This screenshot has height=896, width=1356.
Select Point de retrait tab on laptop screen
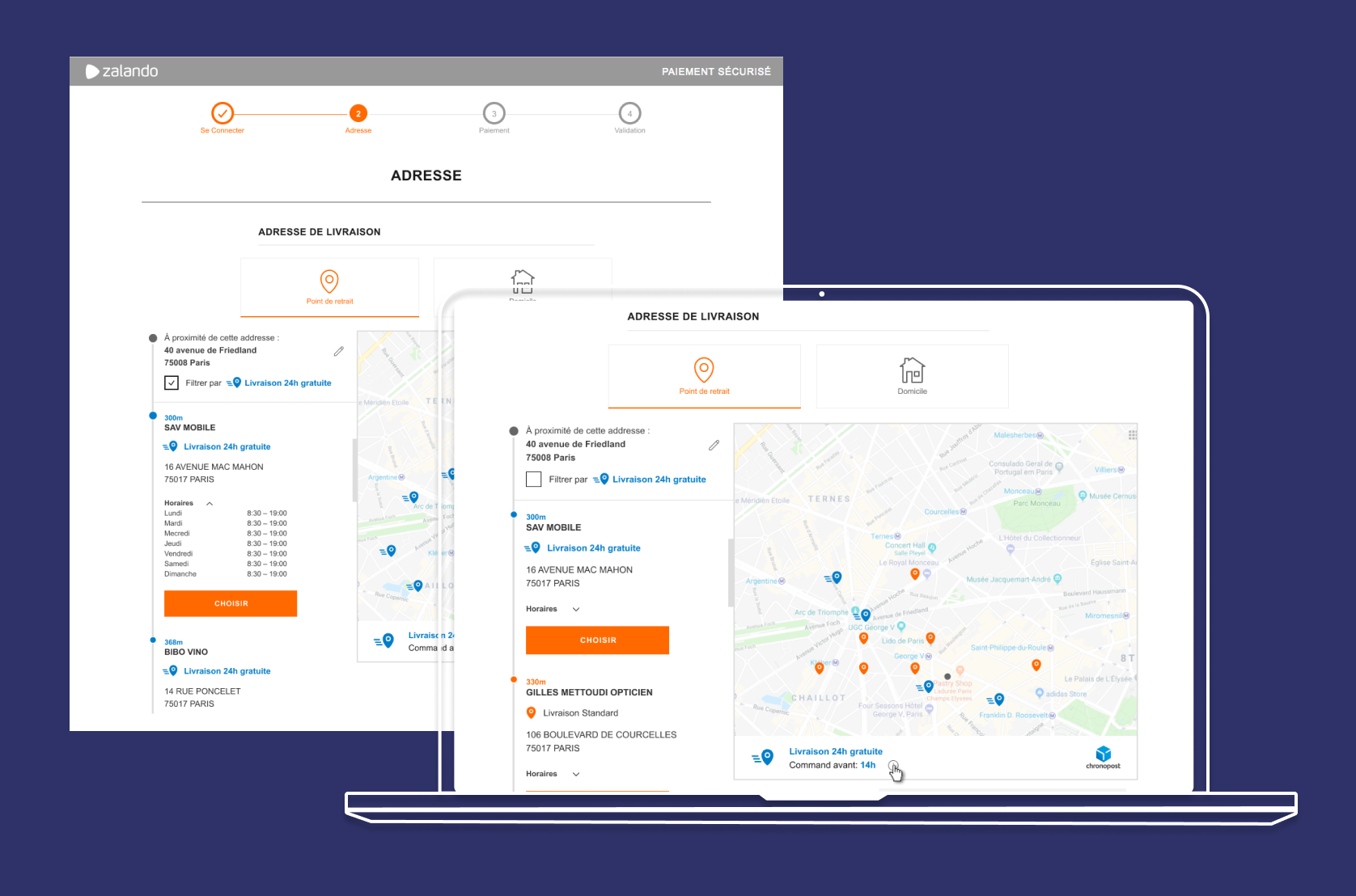[704, 376]
